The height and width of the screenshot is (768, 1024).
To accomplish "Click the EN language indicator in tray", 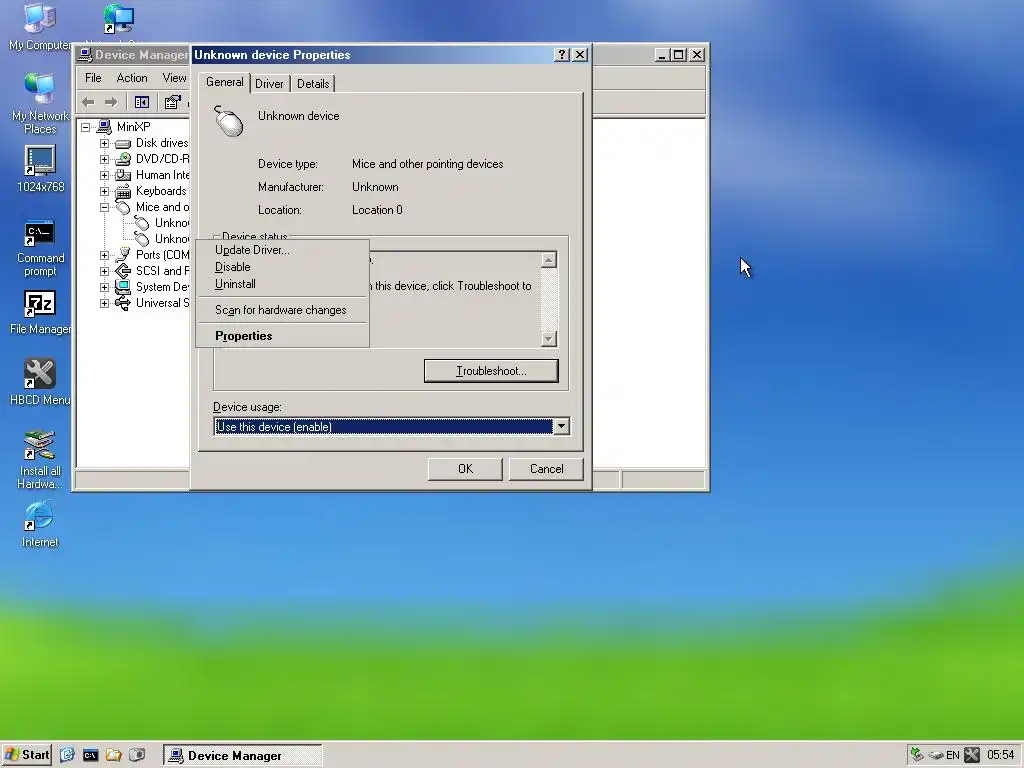I will point(953,755).
